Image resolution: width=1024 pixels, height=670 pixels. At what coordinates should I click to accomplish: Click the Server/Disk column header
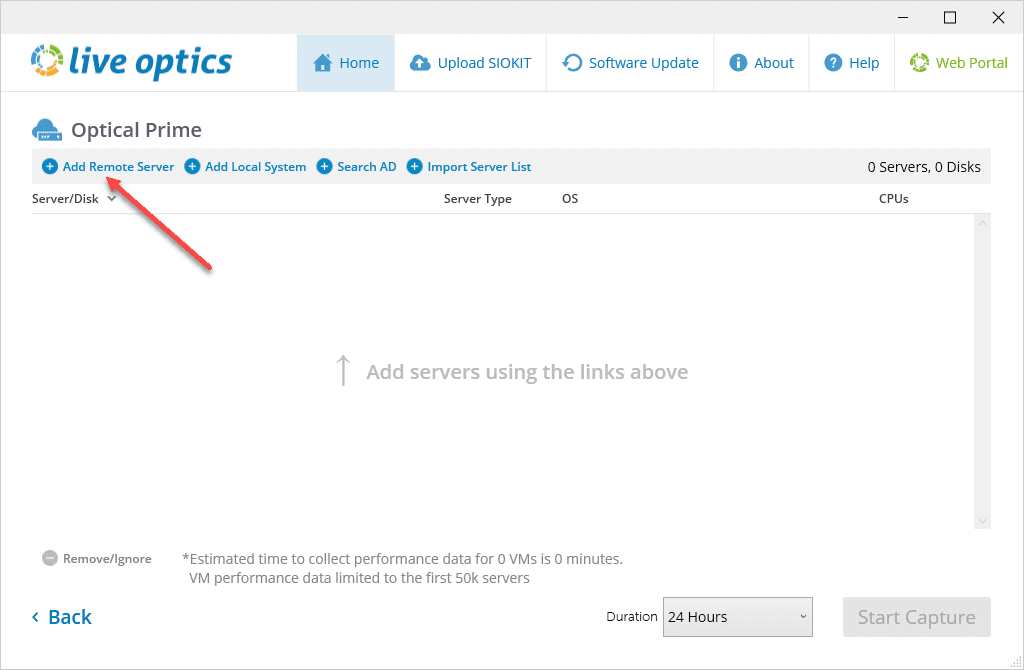[65, 199]
